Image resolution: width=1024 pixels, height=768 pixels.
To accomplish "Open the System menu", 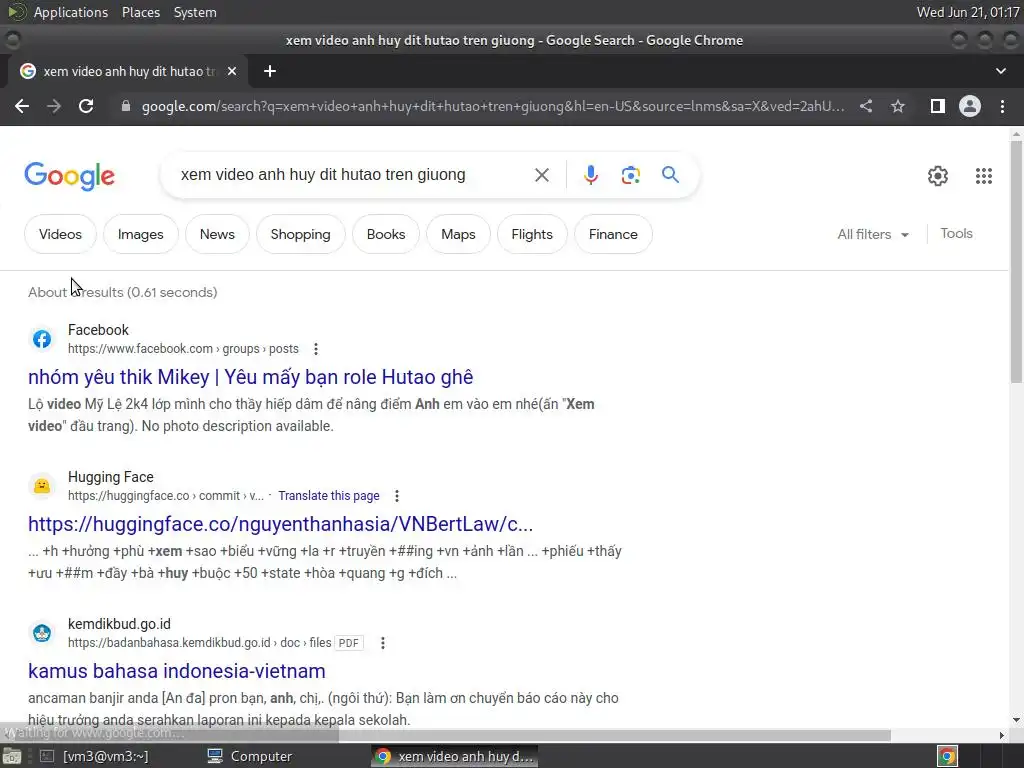I will click(195, 12).
